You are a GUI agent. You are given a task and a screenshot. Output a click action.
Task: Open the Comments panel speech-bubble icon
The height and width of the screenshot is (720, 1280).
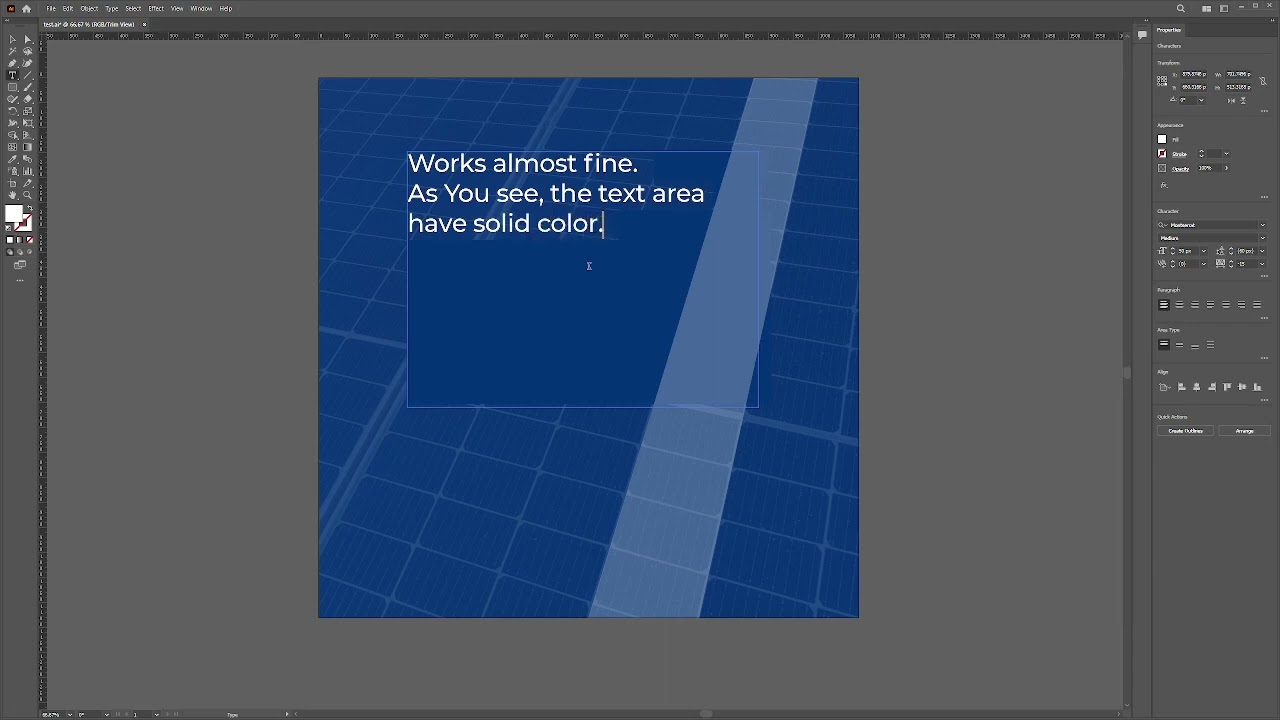pyautogui.click(x=1142, y=34)
